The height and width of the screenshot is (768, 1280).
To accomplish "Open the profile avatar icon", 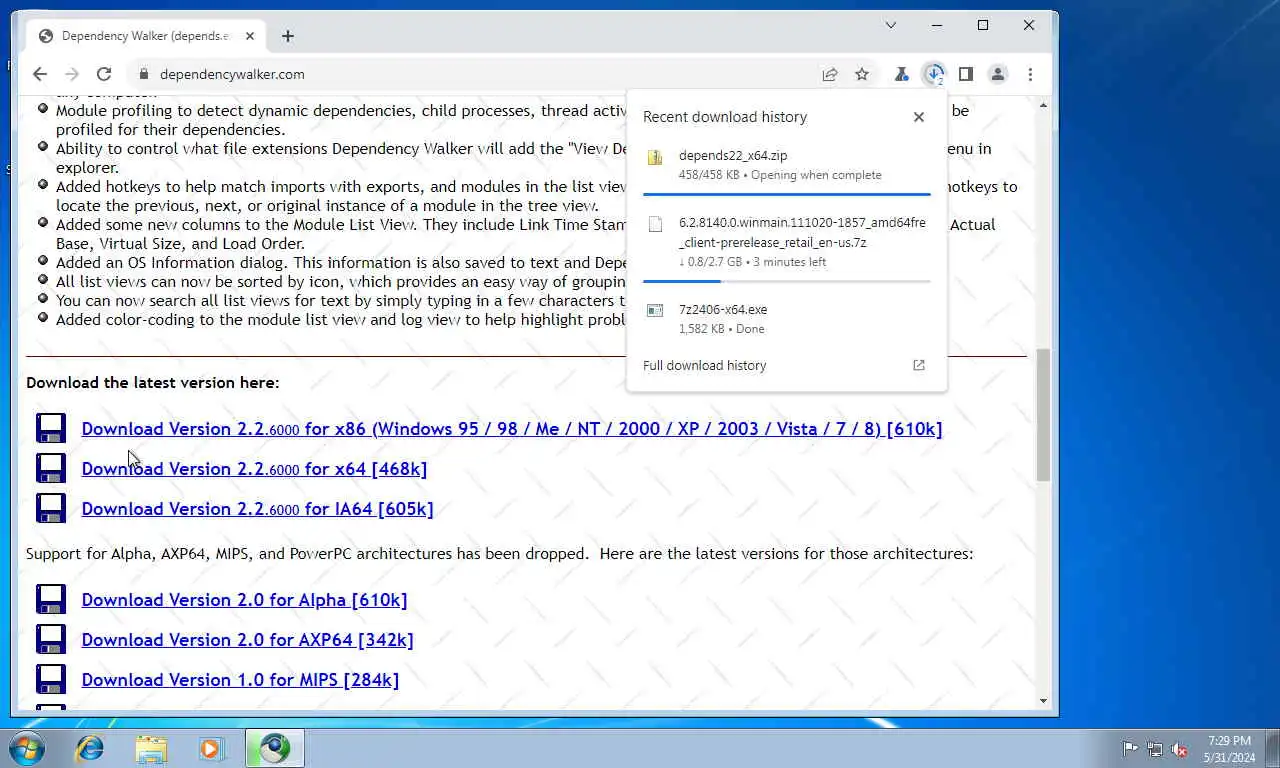I will coord(998,74).
